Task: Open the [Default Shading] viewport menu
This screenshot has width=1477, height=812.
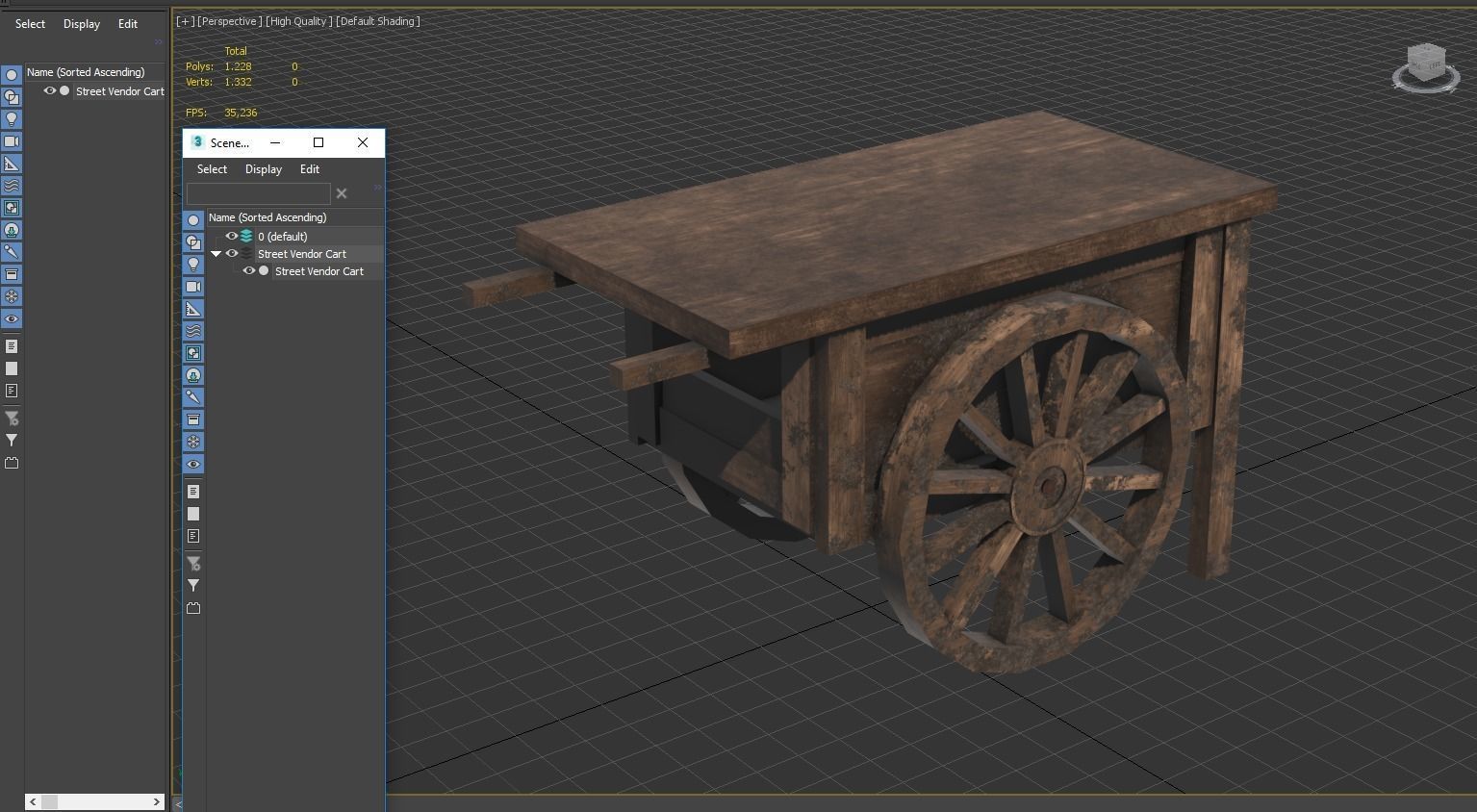Action: click(378, 21)
